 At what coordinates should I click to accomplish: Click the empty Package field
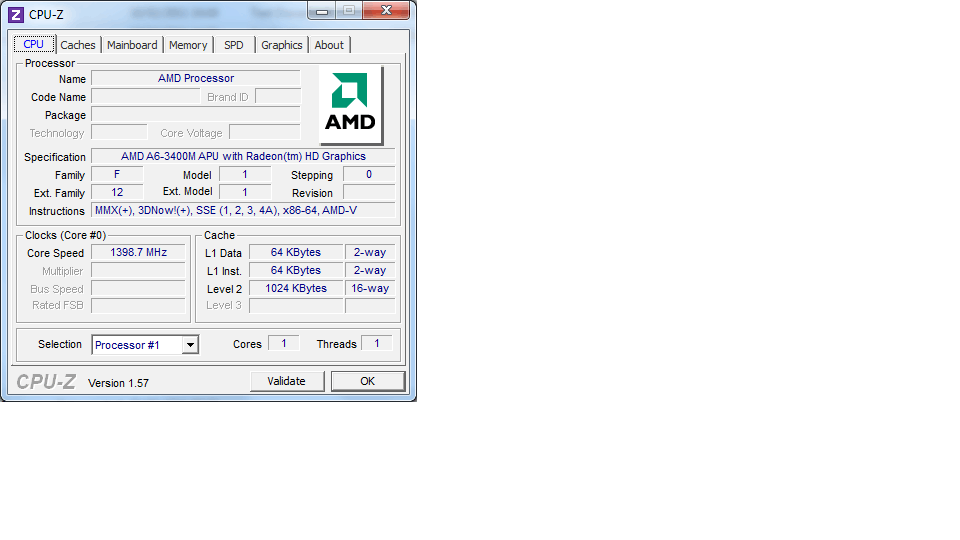click(196, 114)
